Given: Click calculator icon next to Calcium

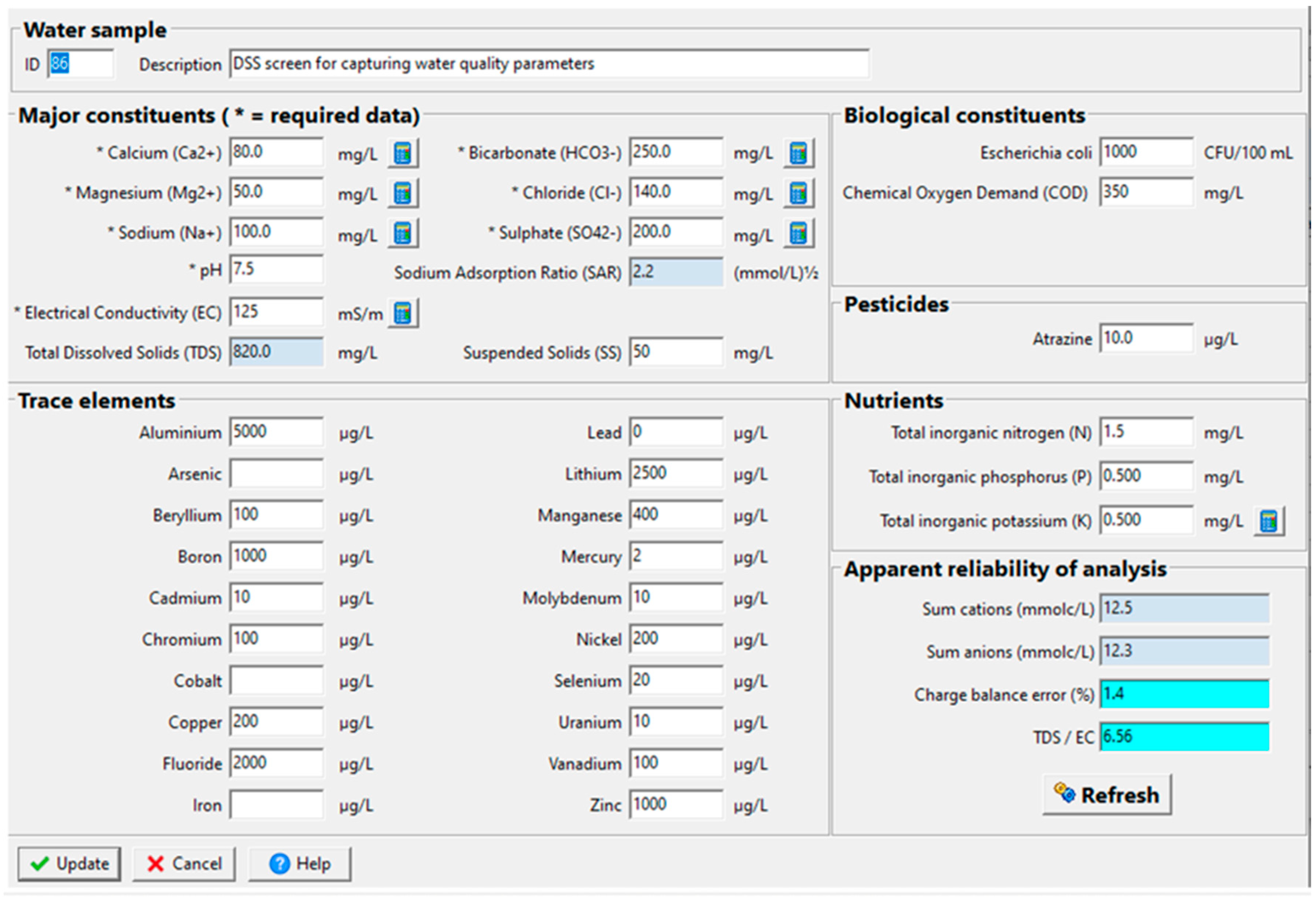Looking at the screenshot, I should (x=403, y=153).
